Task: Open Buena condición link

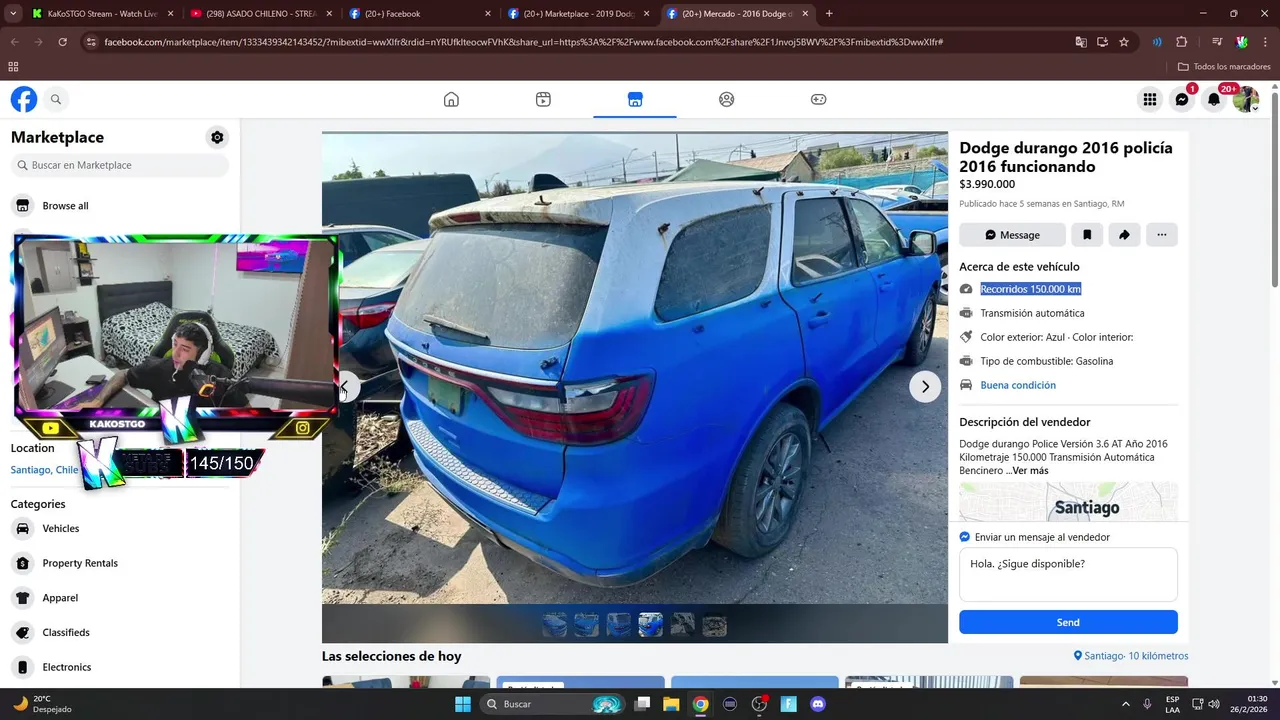Action: pyautogui.click(x=1018, y=385)
